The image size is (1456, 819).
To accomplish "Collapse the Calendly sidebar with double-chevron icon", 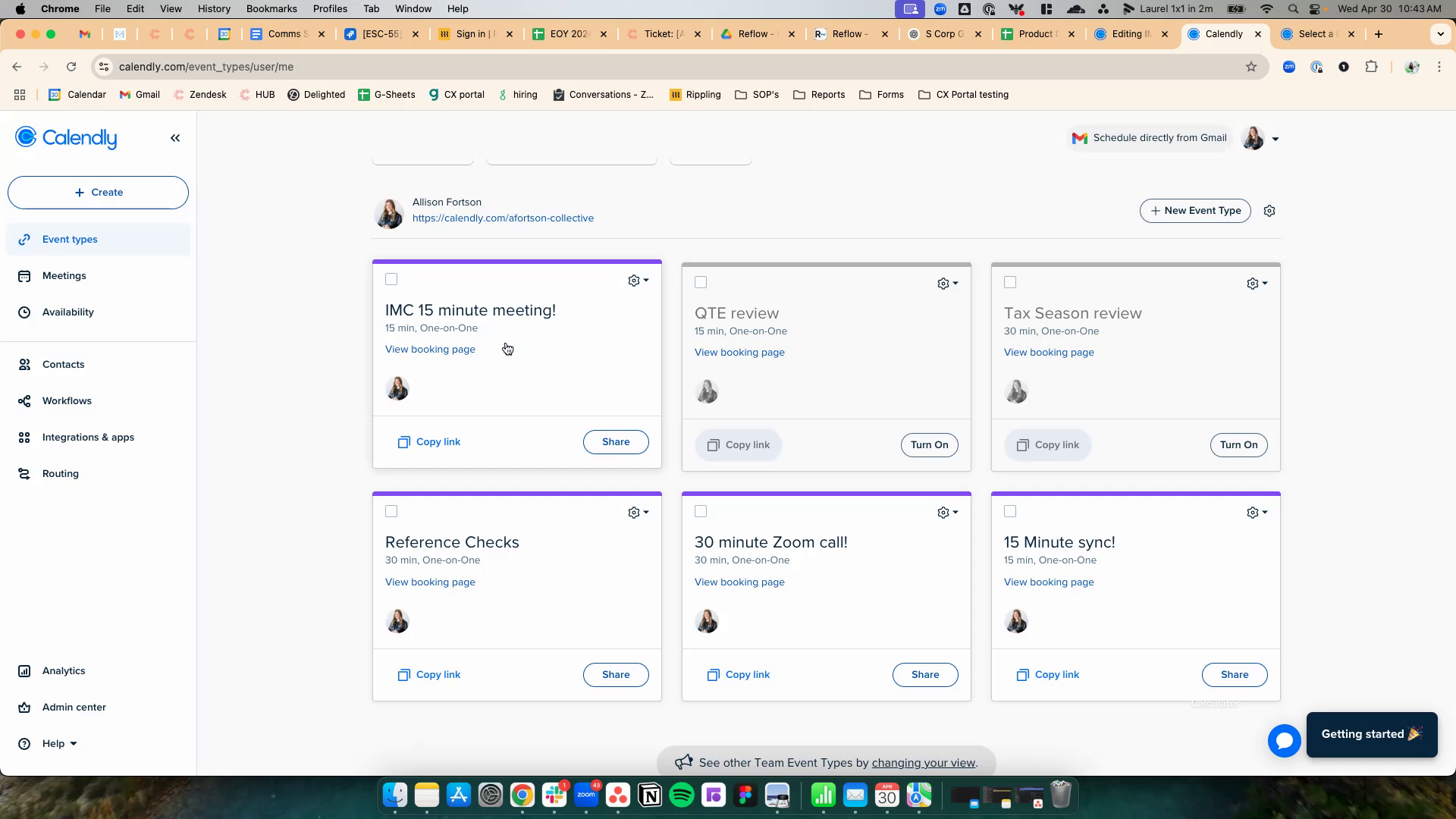I will (175, 138).
